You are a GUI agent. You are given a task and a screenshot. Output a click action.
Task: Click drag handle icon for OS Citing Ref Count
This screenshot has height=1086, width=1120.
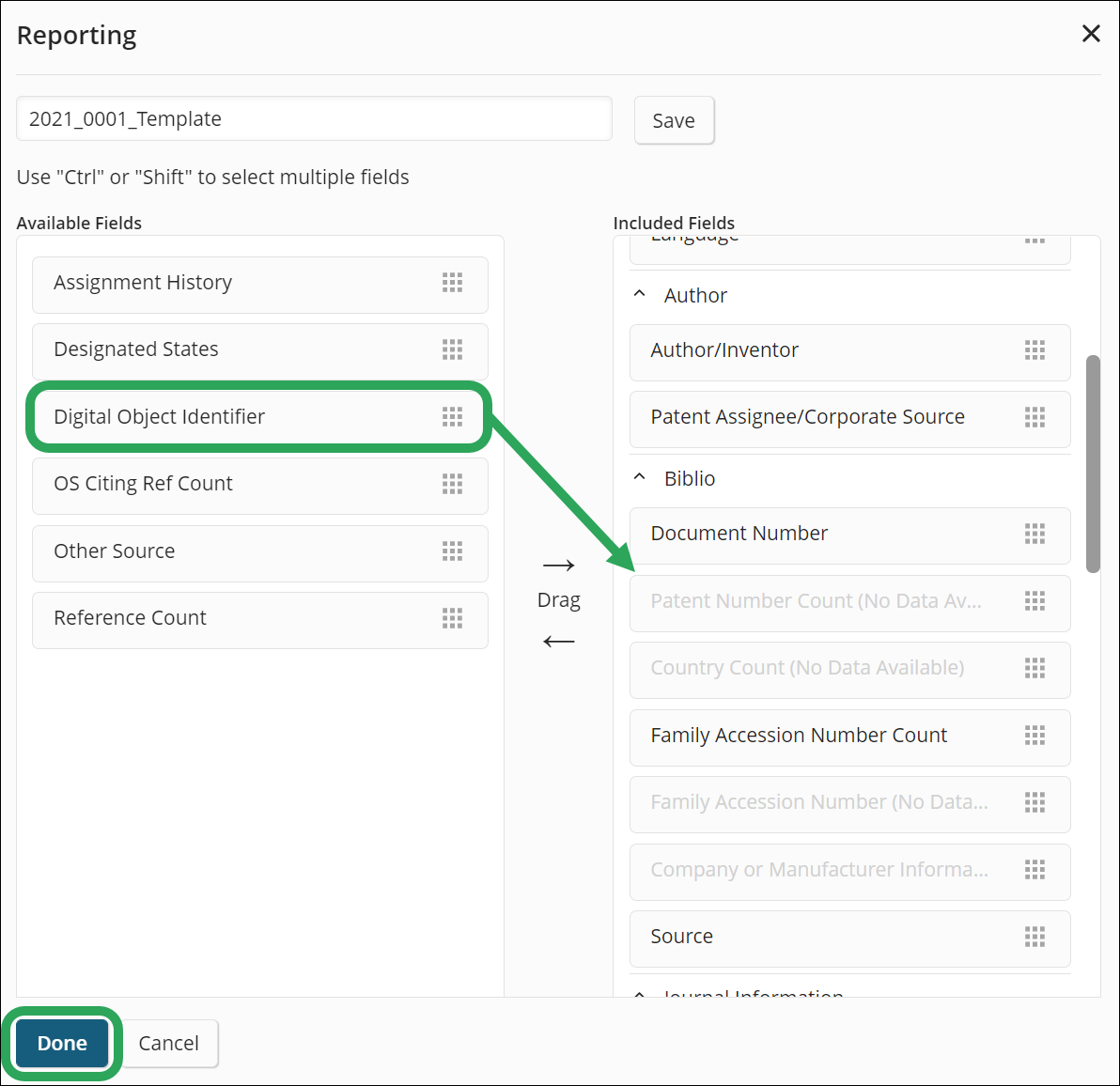(452, 484)
